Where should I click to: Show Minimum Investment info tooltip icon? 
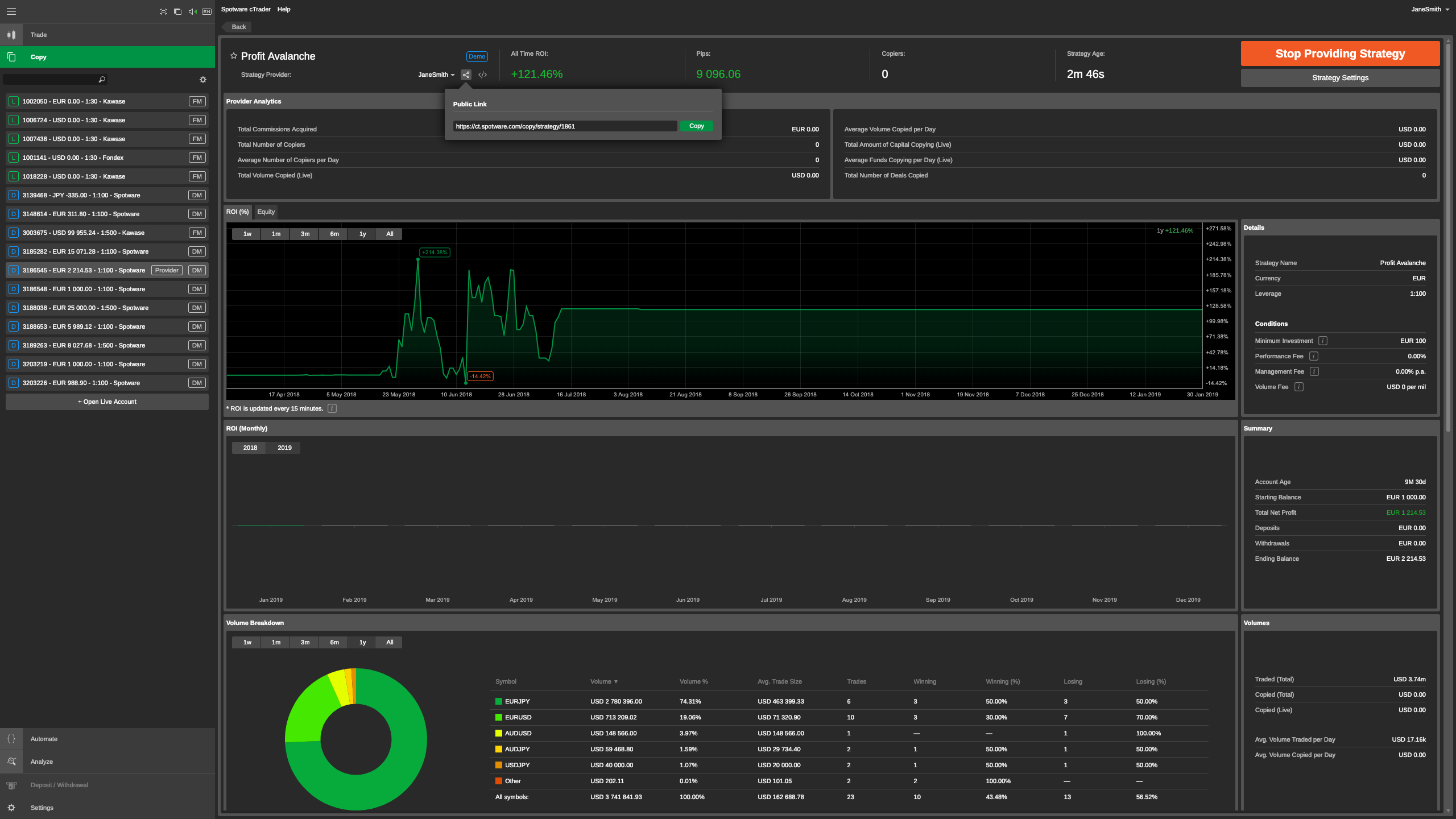pyautogui.click(x=1323, y=341)
